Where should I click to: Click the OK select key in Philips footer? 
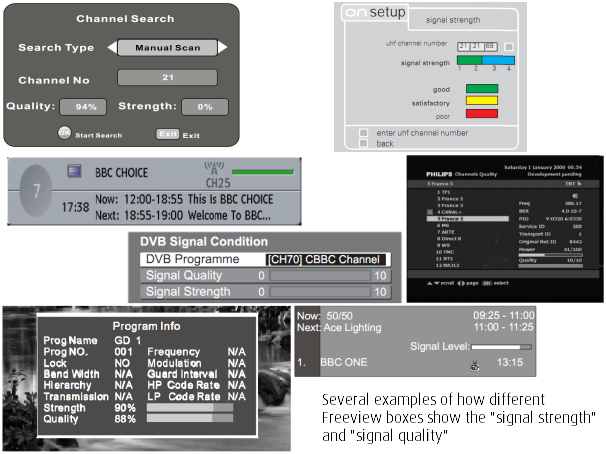487,283
